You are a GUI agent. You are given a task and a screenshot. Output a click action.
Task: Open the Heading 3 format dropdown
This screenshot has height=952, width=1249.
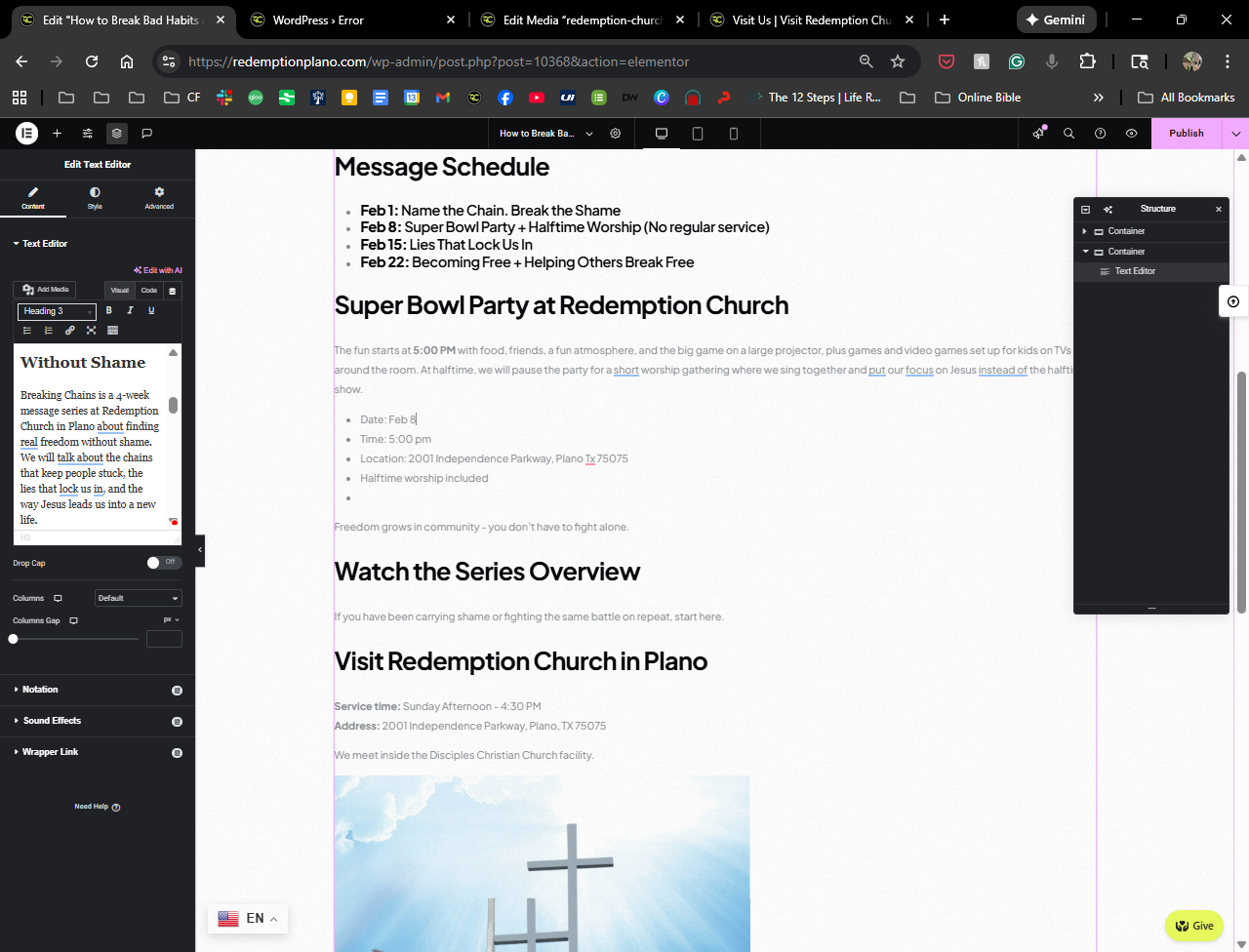(57, 311)
